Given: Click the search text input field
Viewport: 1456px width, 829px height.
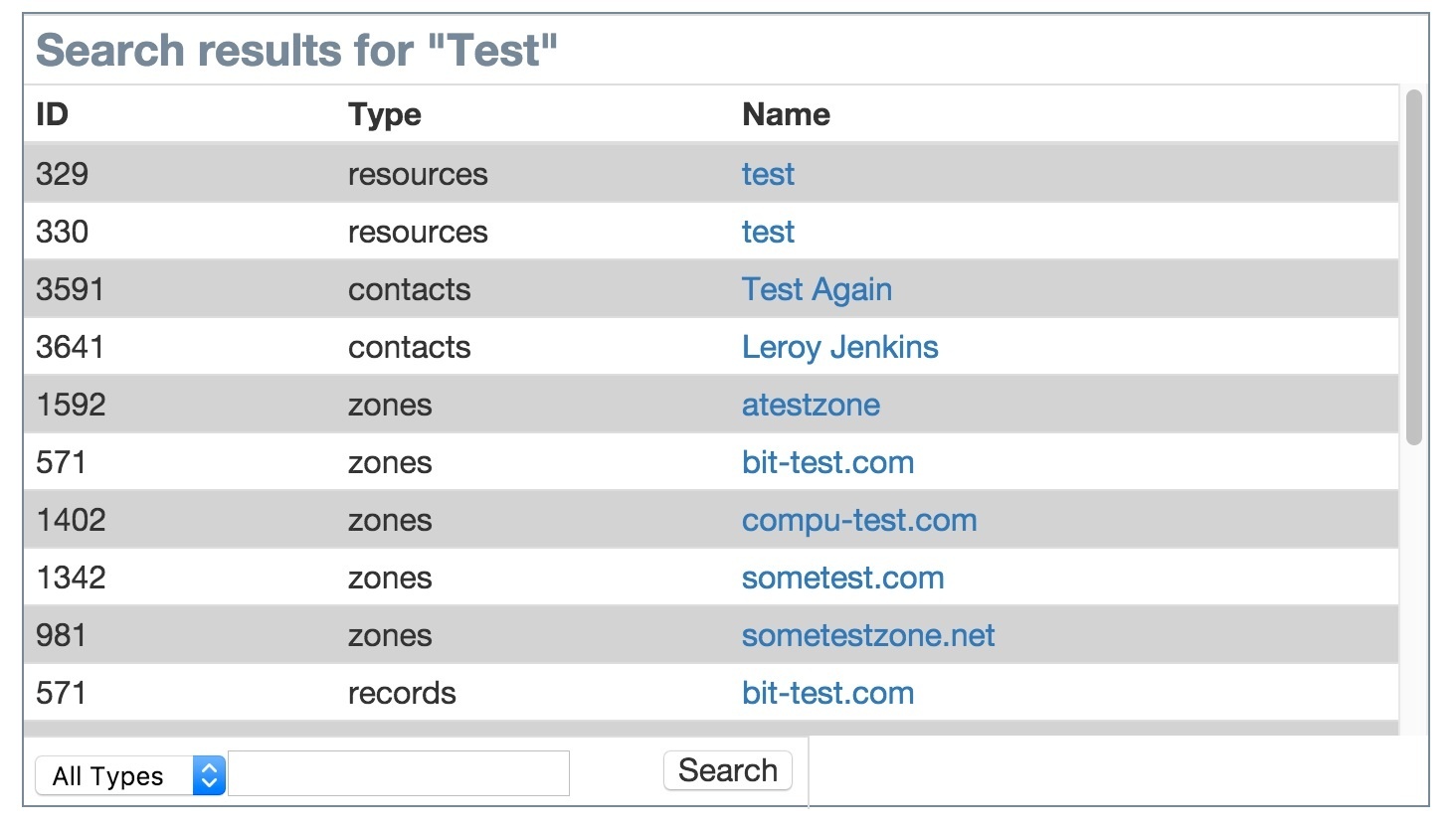Looking at the screenshot, I should [399, 773].
